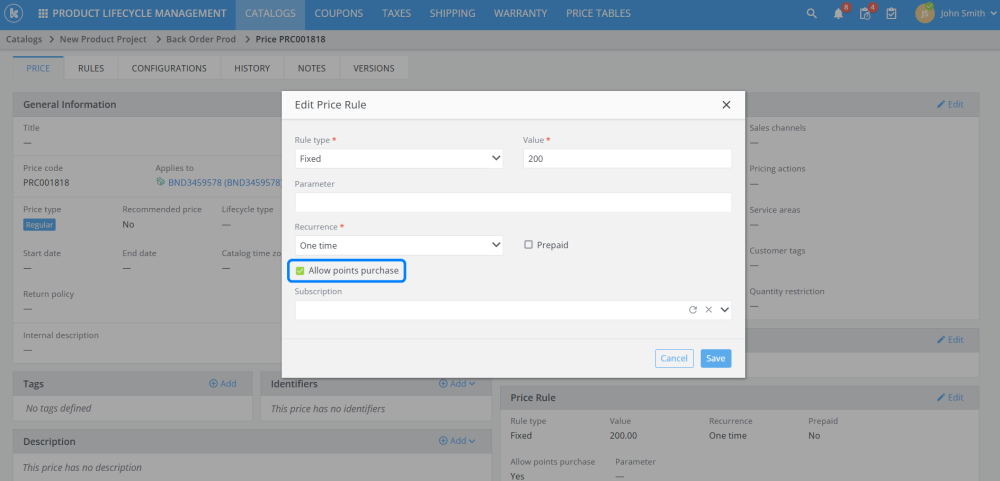Click the round logo icon in header
This screenshot has width=1000, height=481.
15,14
